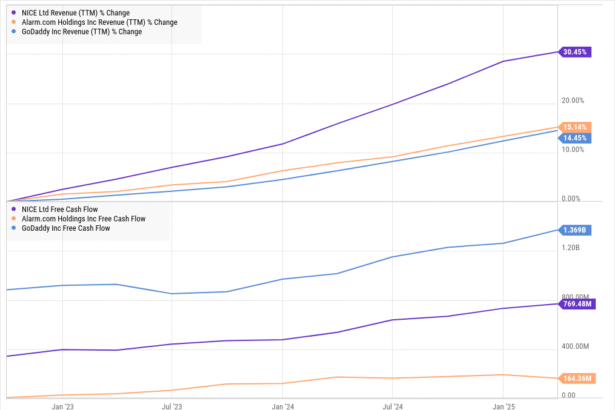This screenshot has height=410, width=615.
Task: Click the Jan '25 date on the x-axis
Action: 502,404
